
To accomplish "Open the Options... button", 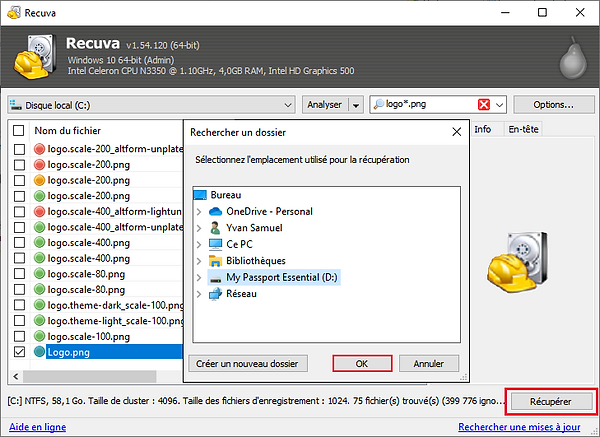I will coord(553,104).
